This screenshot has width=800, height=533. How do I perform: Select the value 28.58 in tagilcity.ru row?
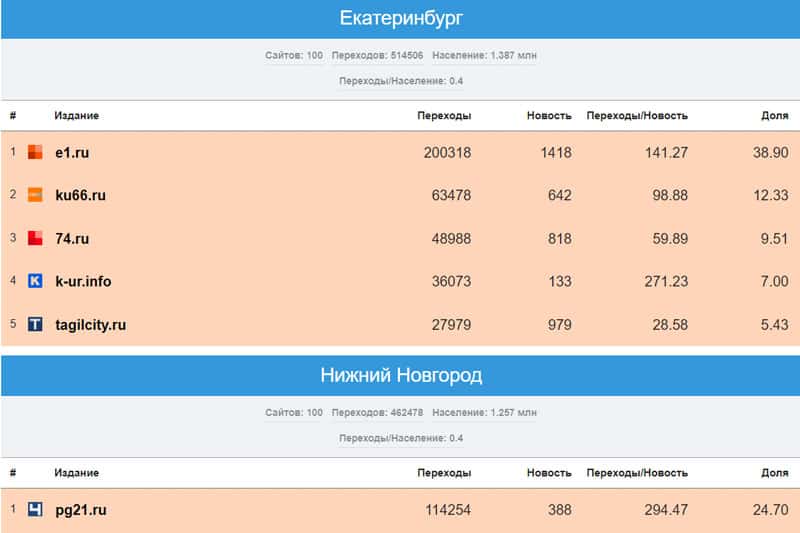tap(670, 325)
